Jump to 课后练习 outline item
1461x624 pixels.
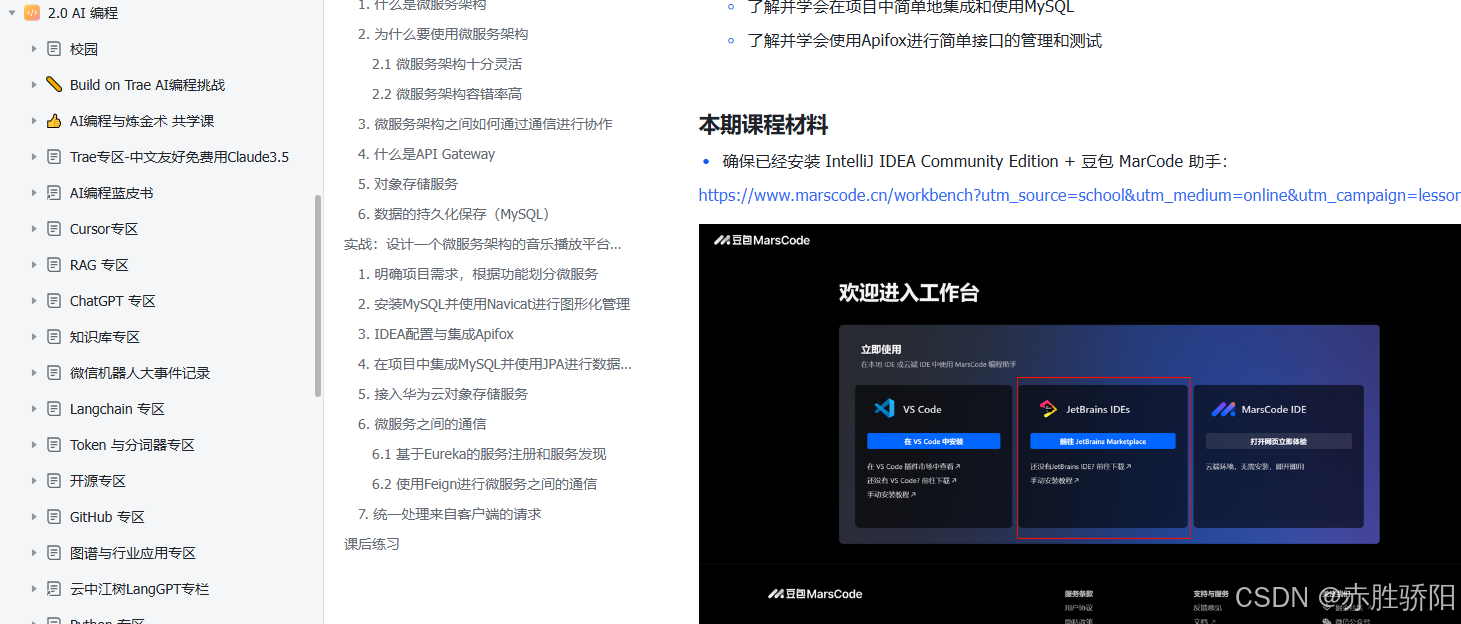pyautogui.click(x=372, y=544)
